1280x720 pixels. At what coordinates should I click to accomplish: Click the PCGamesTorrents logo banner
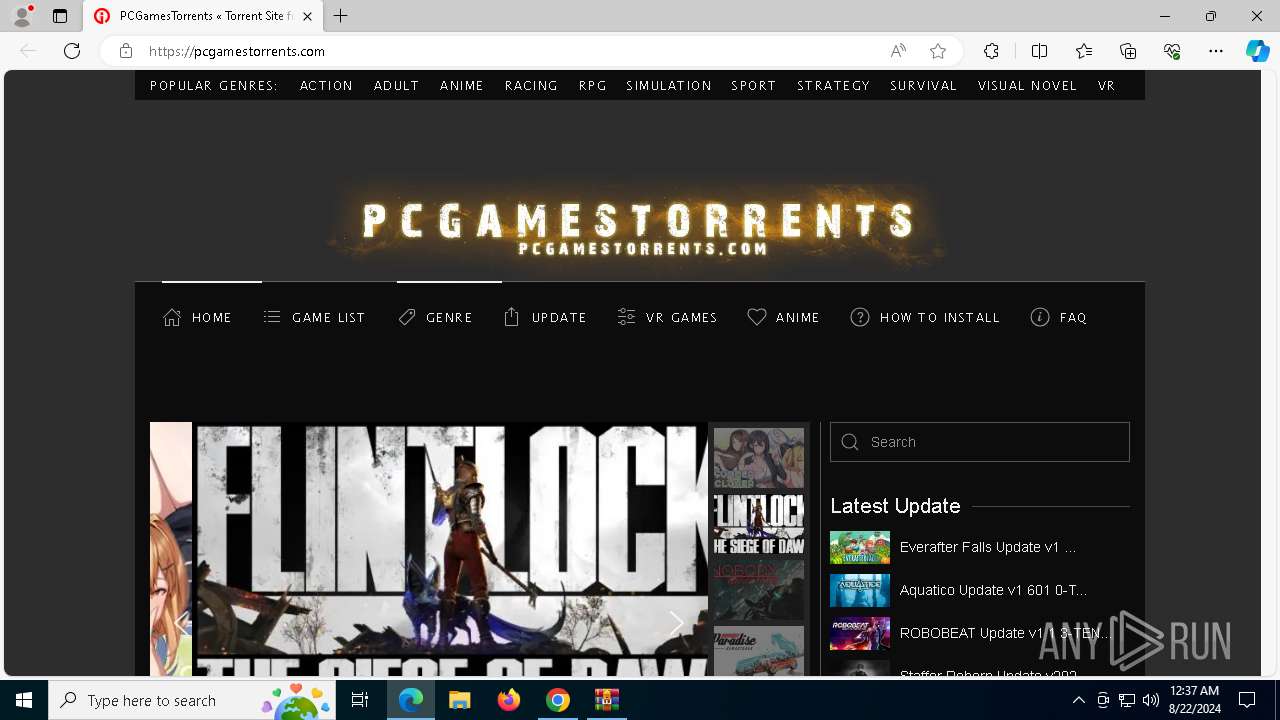click(638, 228)
